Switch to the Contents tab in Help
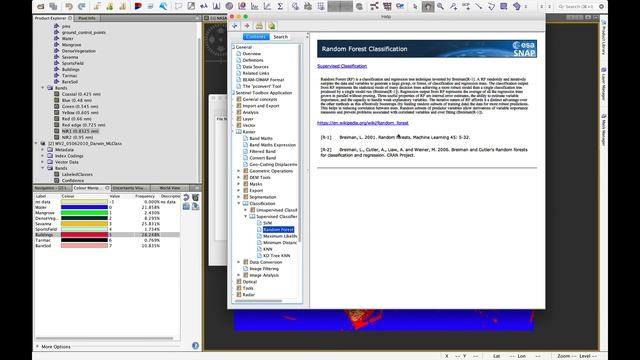The image size is (640, 360). [x=256, y=37]
